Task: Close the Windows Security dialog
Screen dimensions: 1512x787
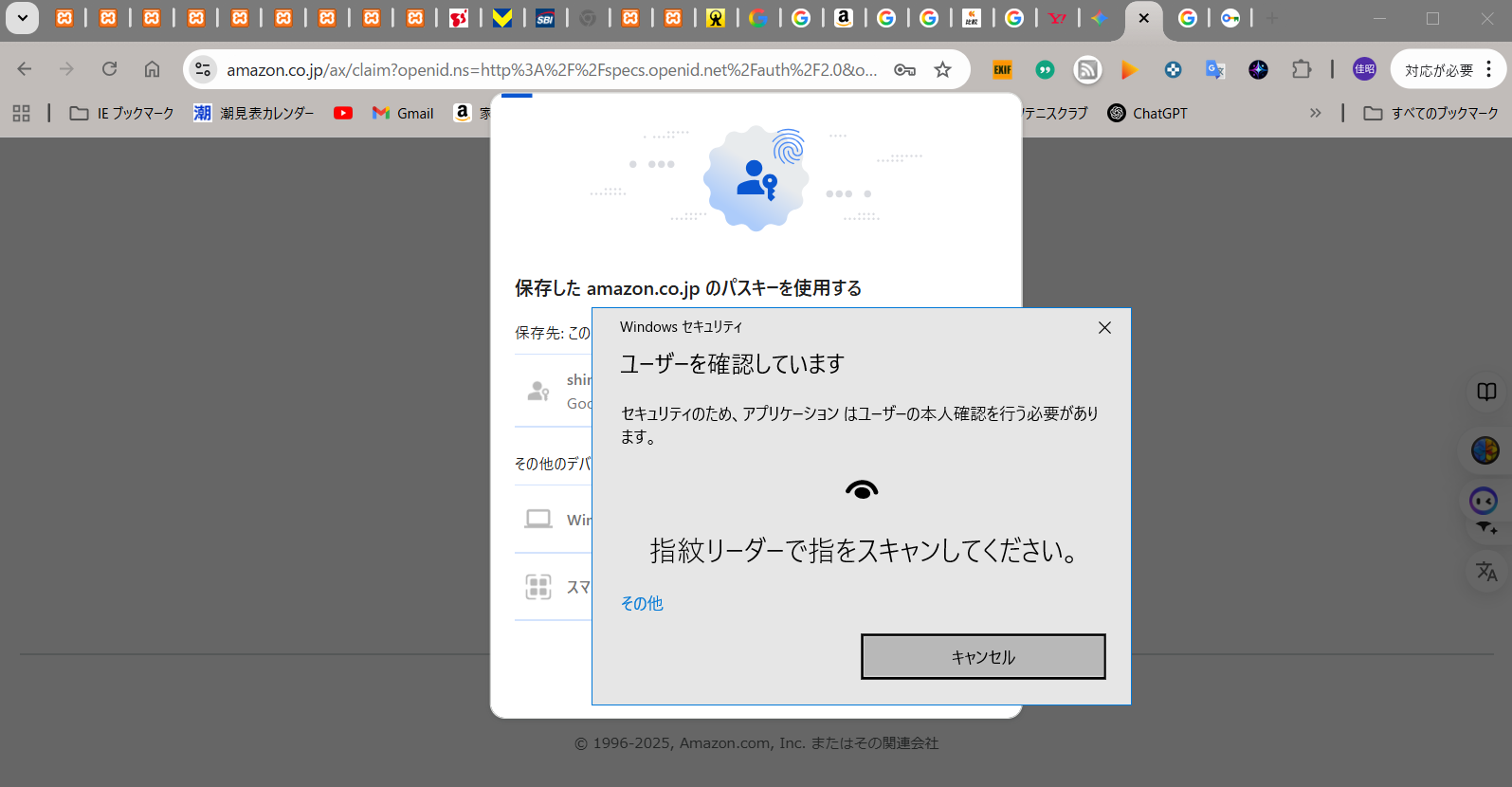Action: click(1104, 328)
